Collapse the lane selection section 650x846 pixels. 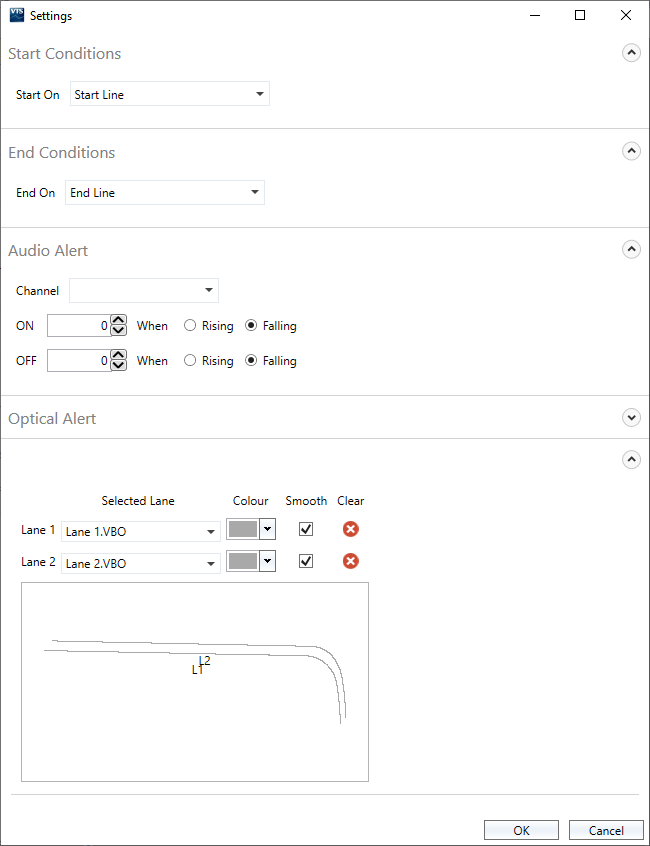(631, 460)
